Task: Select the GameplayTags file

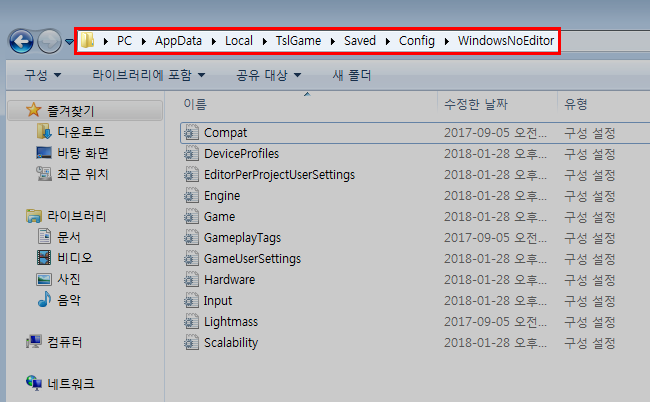Action: point(243,238)
